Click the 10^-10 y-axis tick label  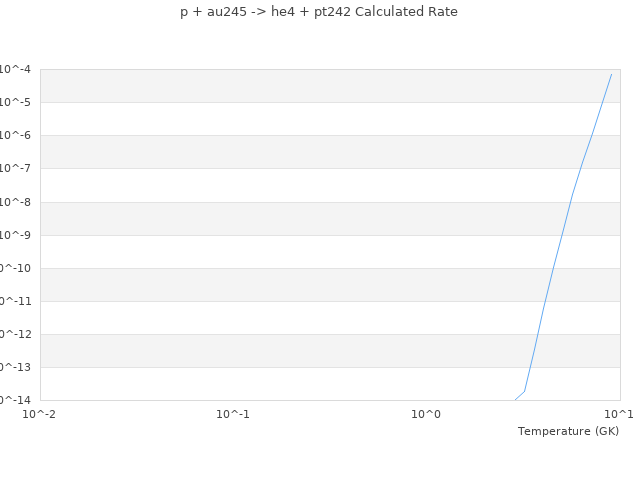pos(15,268)
